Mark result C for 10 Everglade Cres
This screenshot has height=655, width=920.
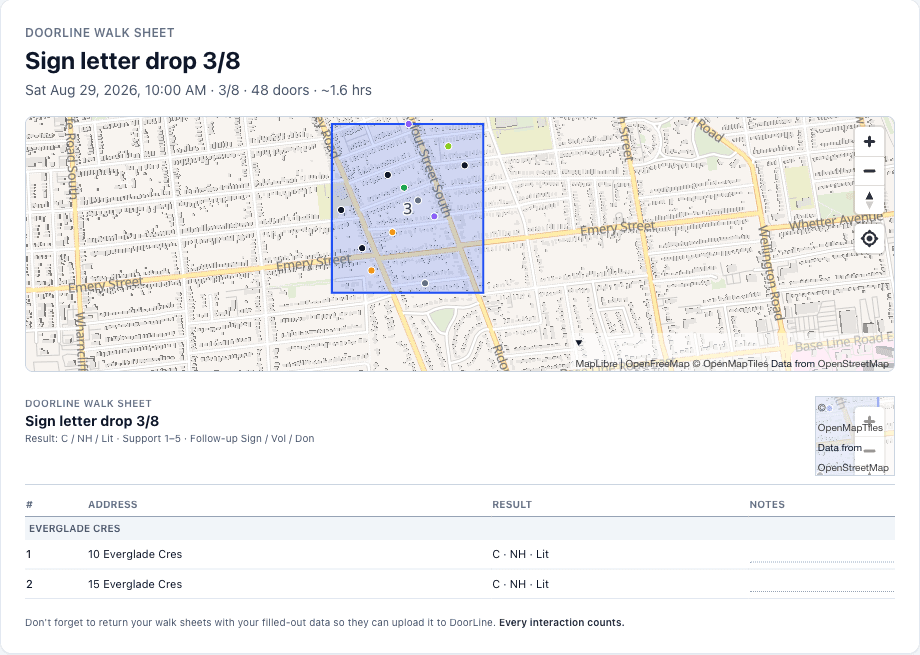pos(496,555)
